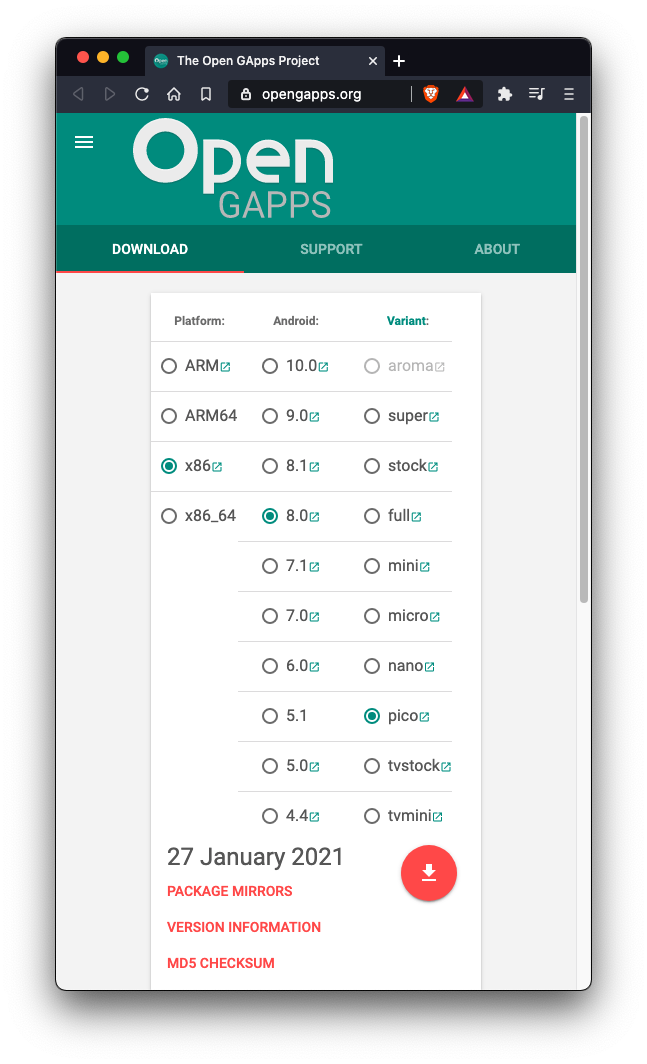
Task: Open the VERSION INFORMATION link
Action: tap(244, 927)
